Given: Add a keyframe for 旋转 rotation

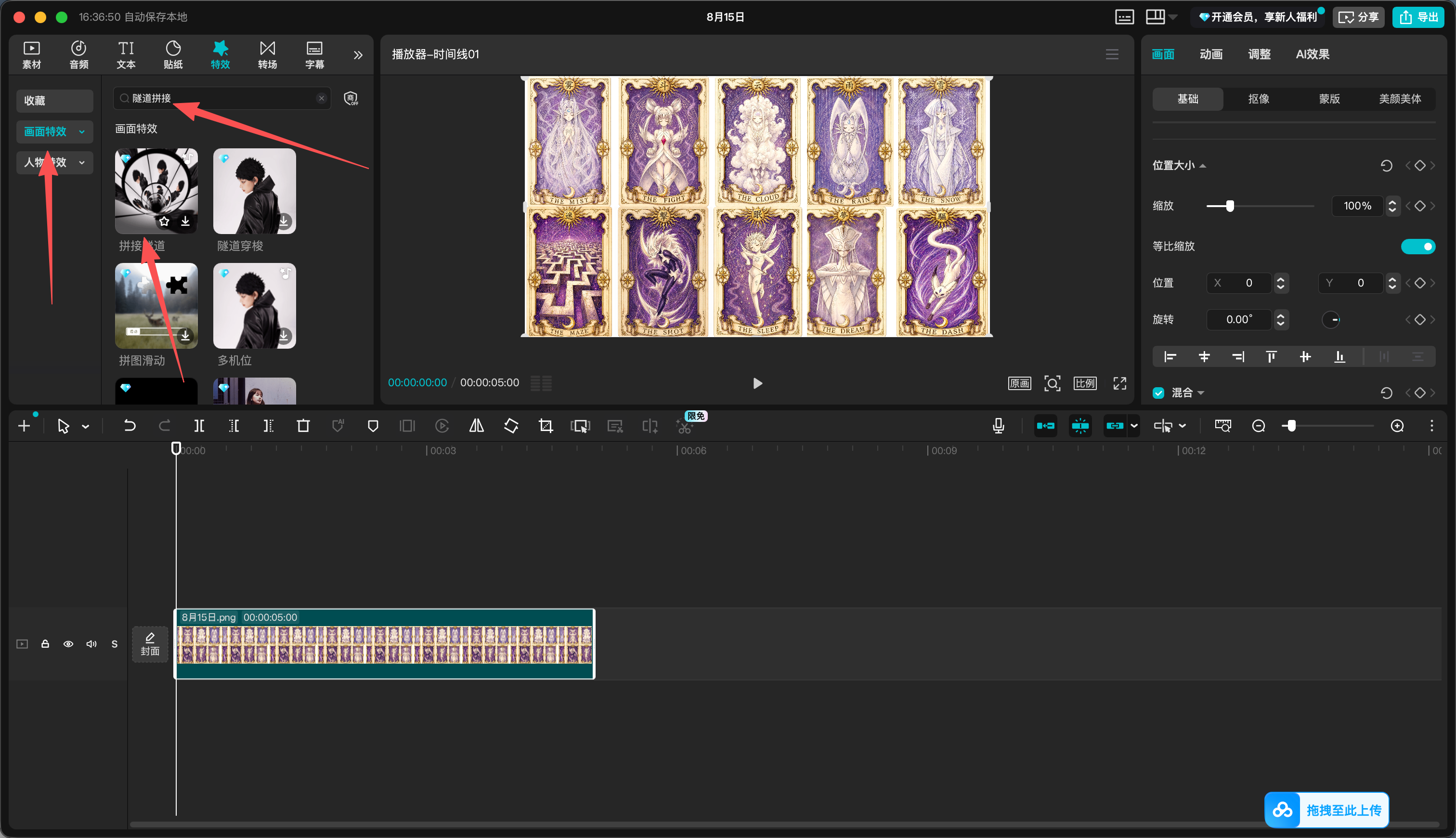Looking at the screenshot, I should [1420, 319].
